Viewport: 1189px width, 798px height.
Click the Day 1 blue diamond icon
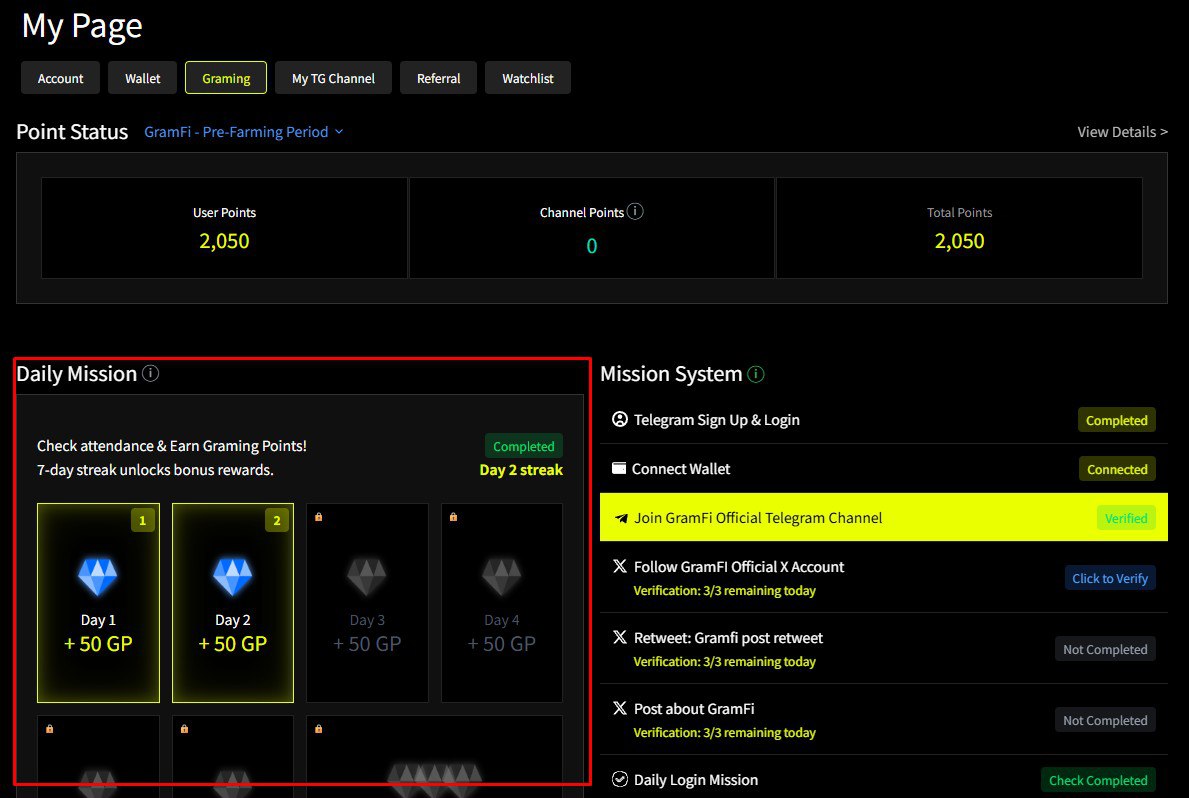(98, 577)
